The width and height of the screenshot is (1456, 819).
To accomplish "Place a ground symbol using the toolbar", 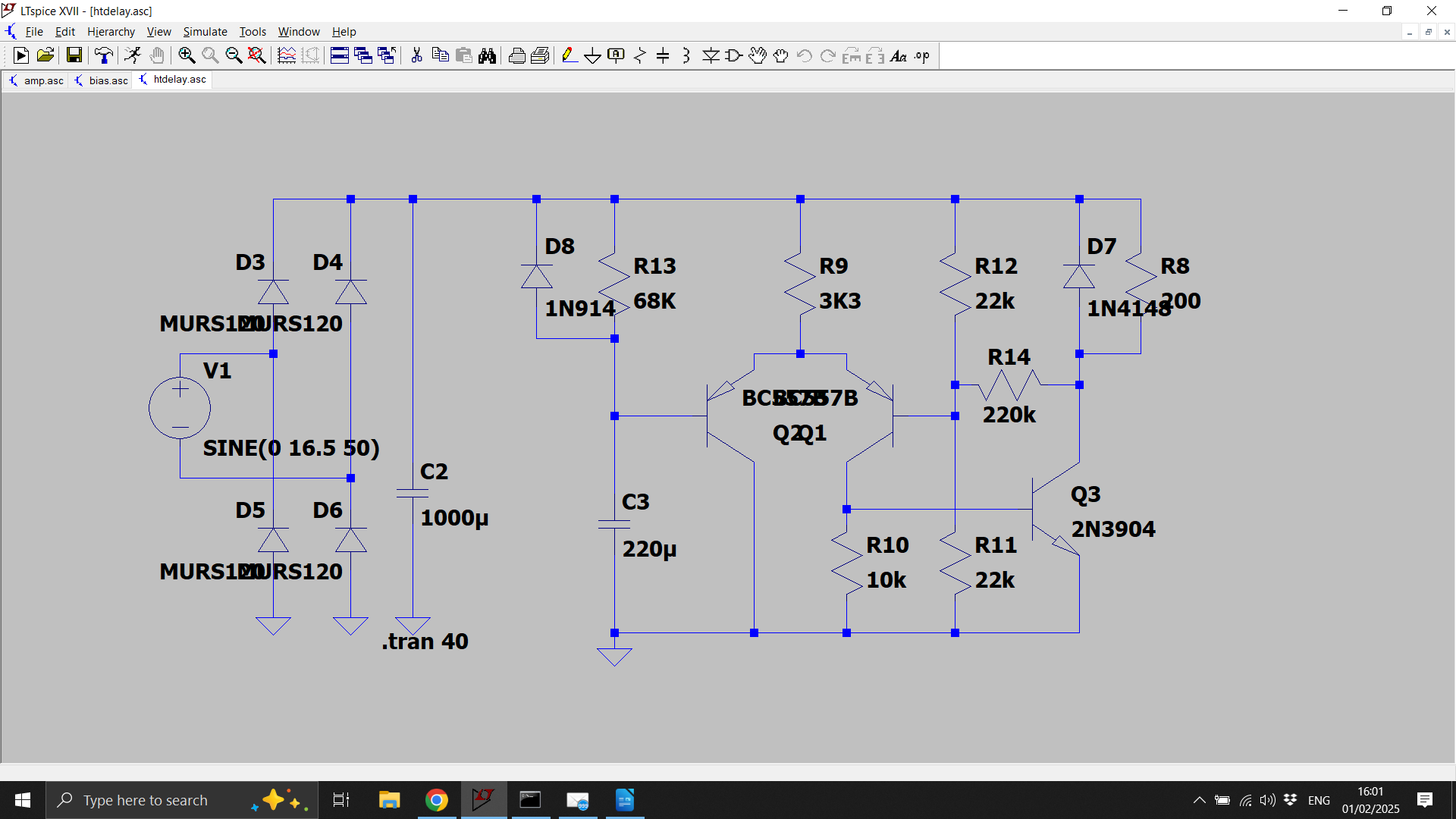I will tap(593, 55).
